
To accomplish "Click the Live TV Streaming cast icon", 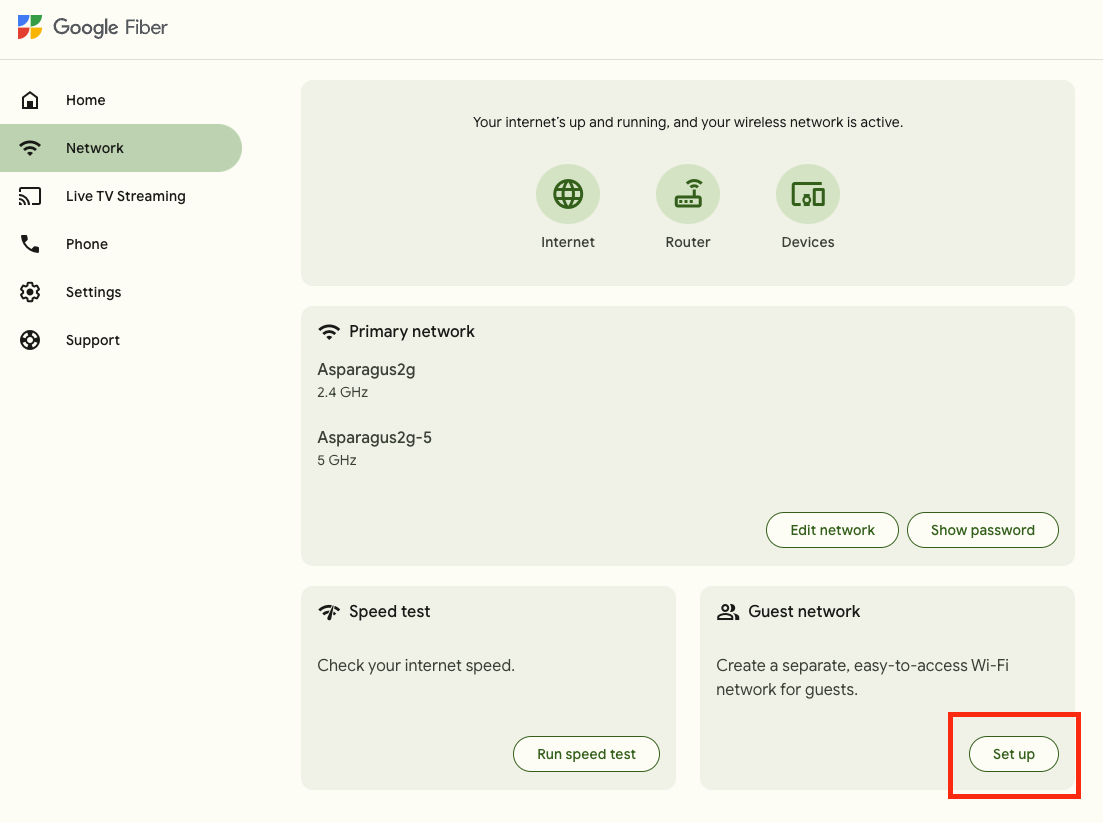I will 30,196.
